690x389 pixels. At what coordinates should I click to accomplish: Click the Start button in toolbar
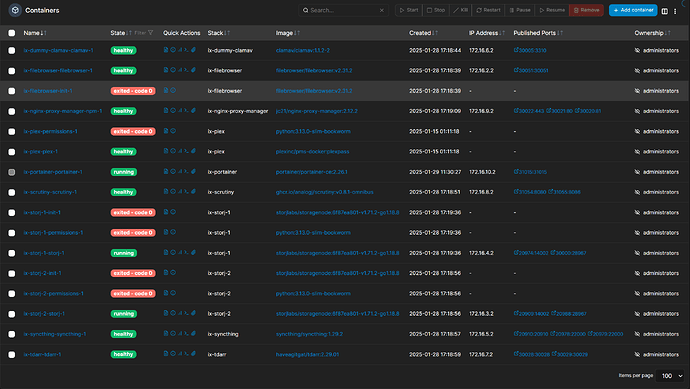pos(409,10)
